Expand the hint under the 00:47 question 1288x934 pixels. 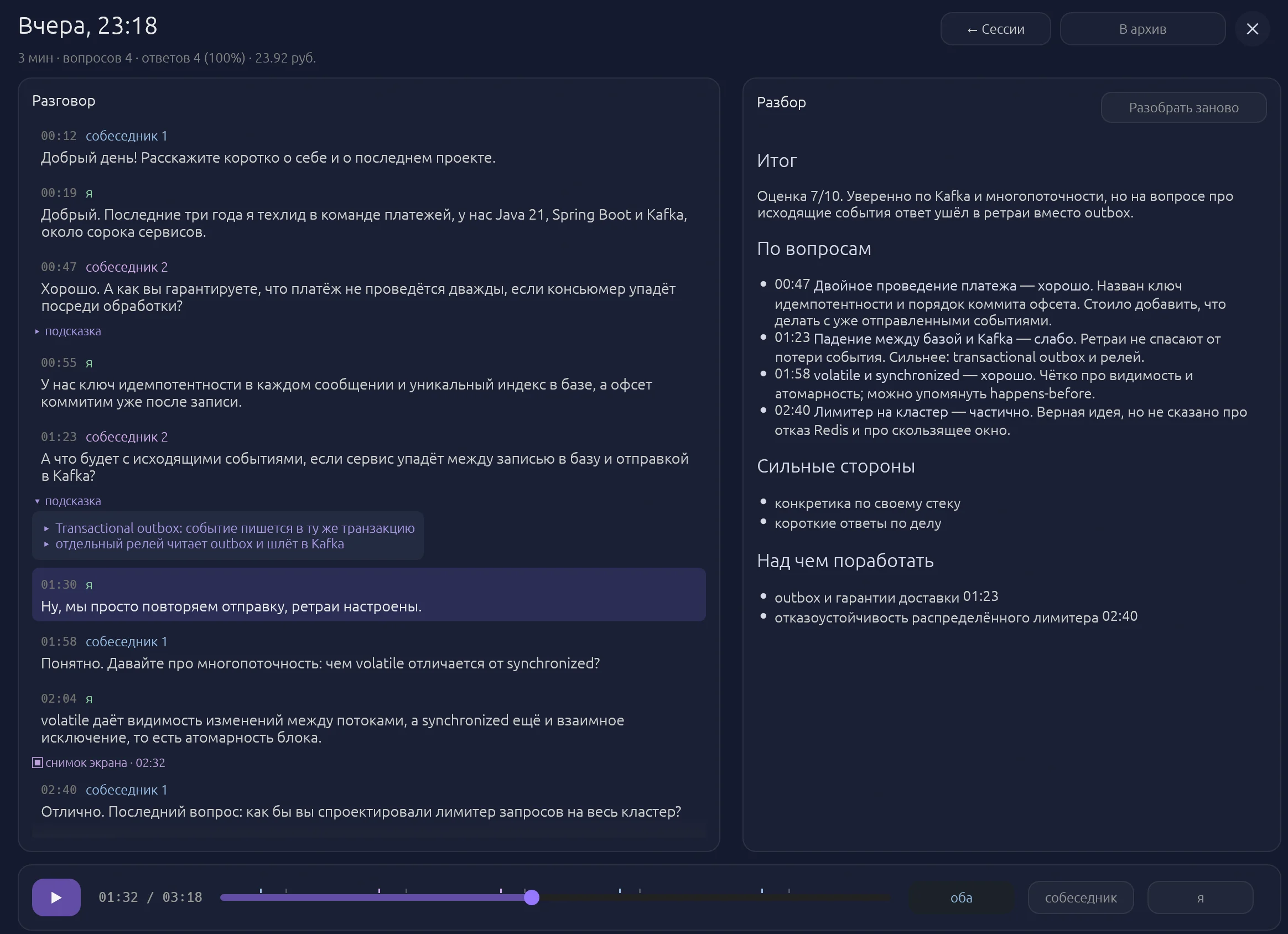67,331
